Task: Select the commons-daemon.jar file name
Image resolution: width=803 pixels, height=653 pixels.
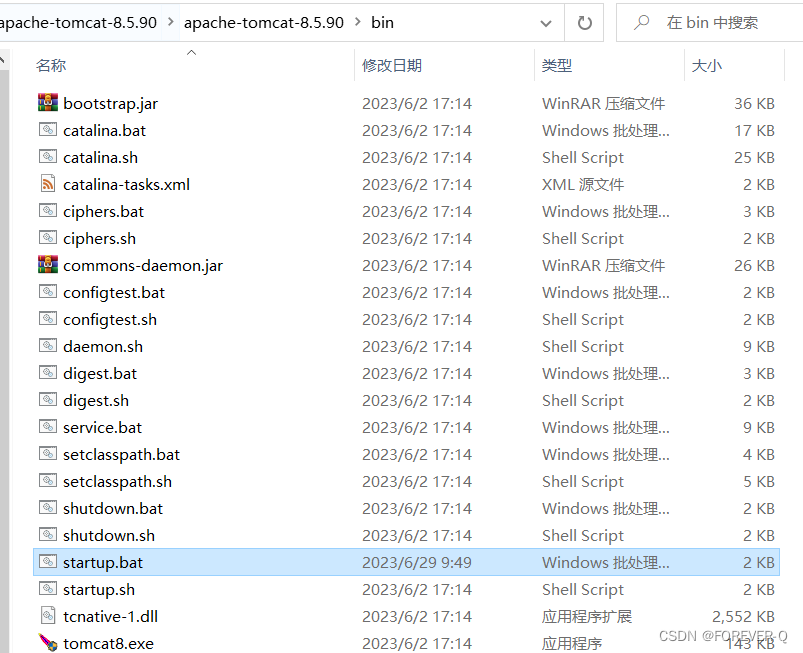Action: coord(143,265)
